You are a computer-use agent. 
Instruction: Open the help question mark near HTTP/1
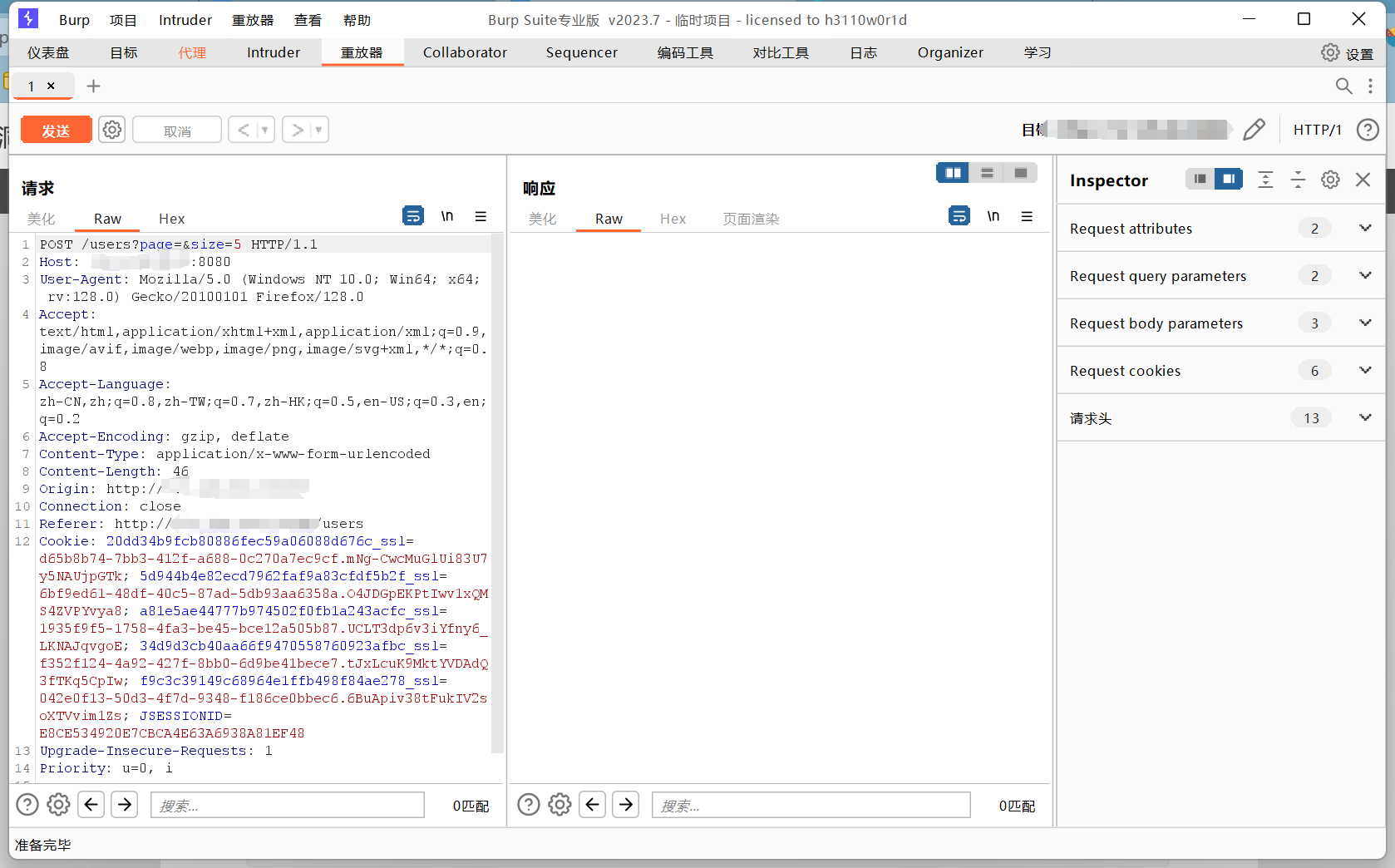tap(1368, 129)
